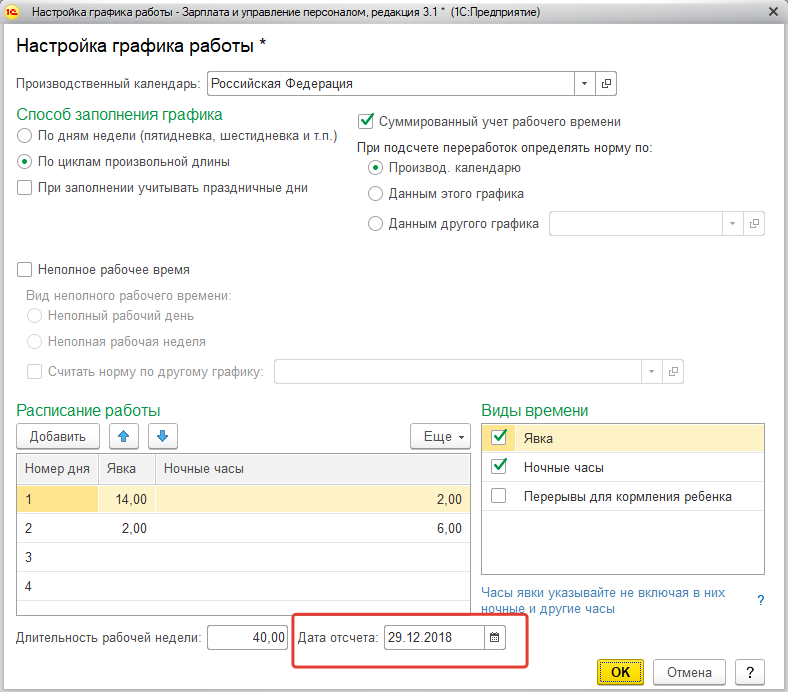788x692 pixels.
Task: Close the Настройка графика работы window
Action: coord(773,12)
